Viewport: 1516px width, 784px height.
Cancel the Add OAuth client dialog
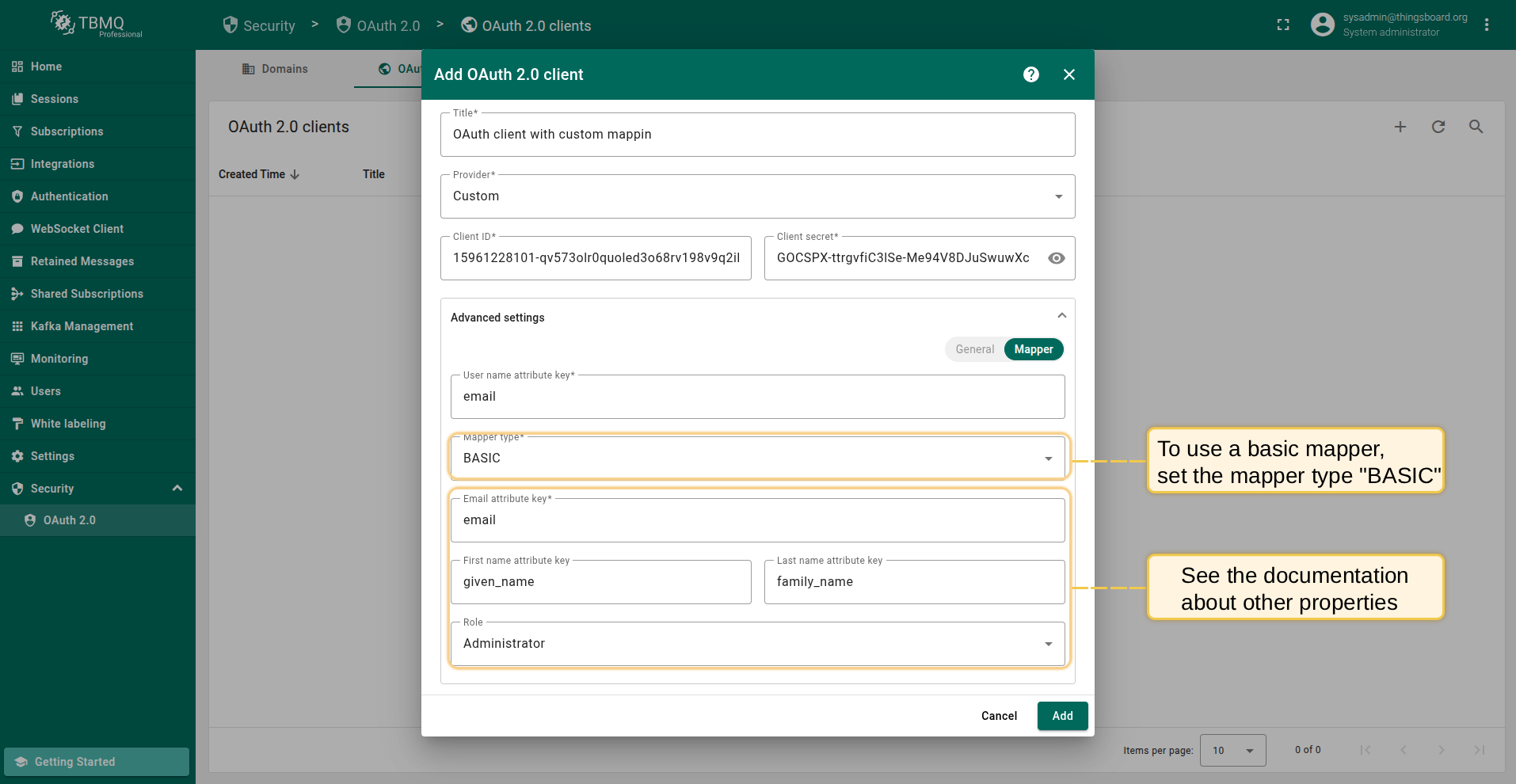click(x=999, y=716)
